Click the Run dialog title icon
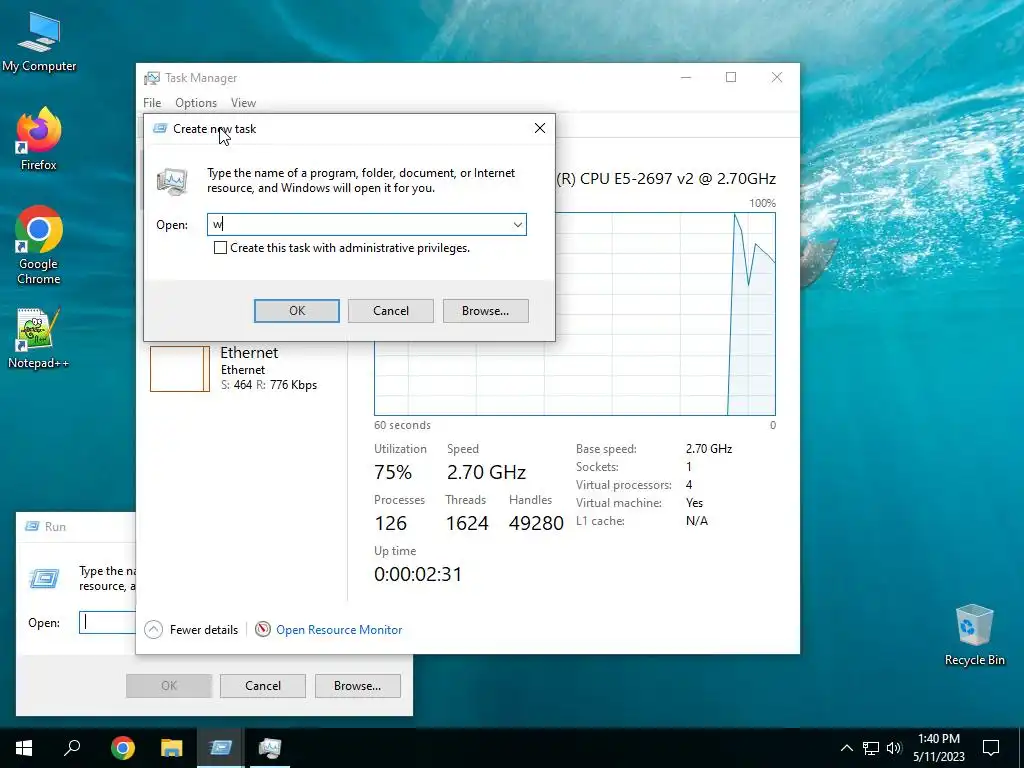 [32, 526]
